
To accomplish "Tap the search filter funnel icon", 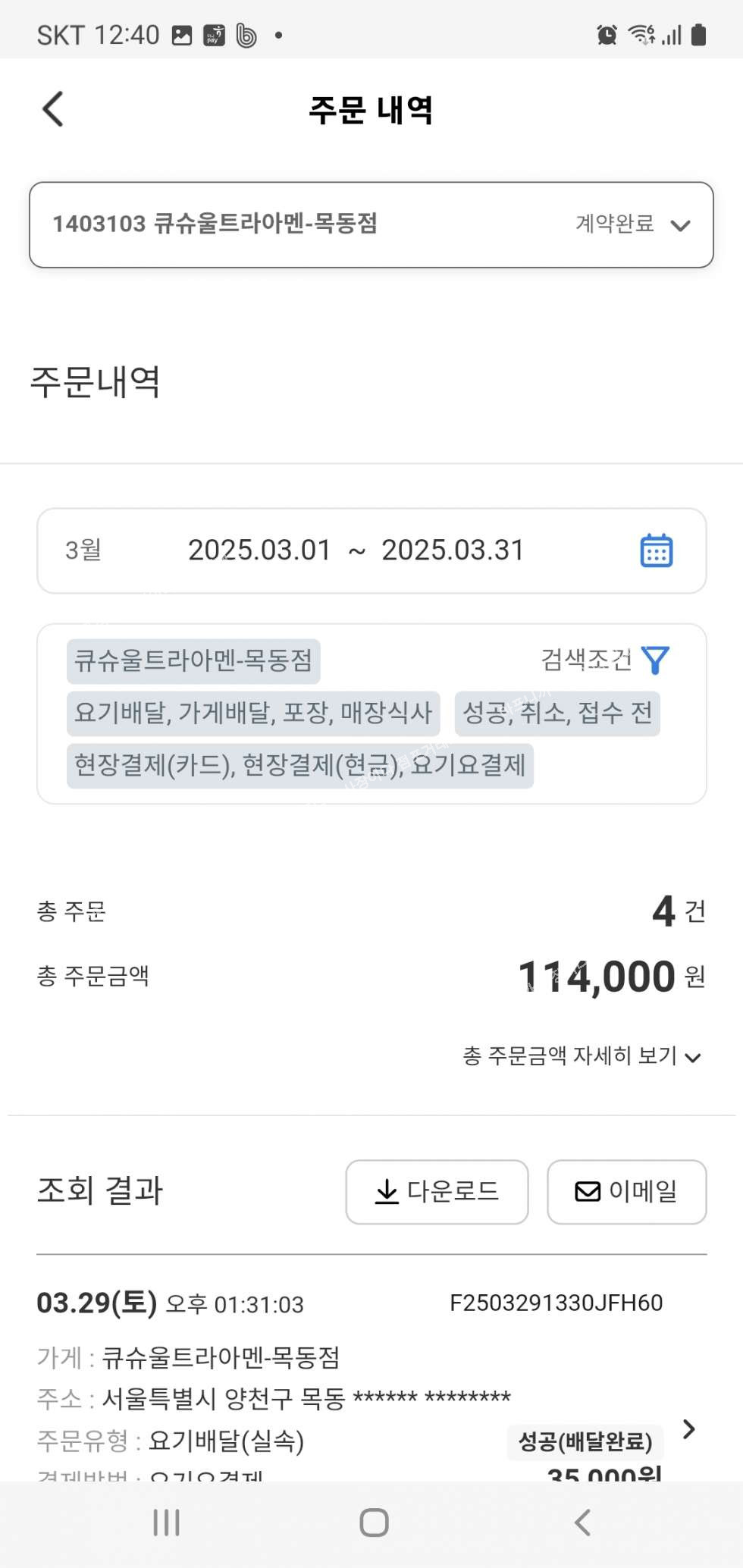I will click(x=655, y=660).
